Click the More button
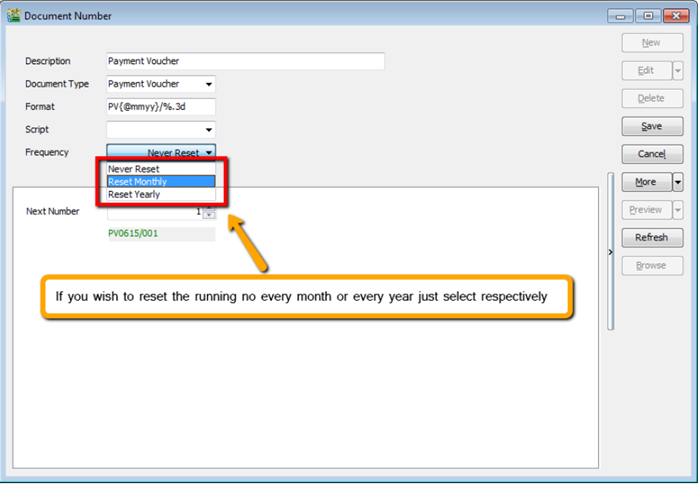 tap(645, 182)
